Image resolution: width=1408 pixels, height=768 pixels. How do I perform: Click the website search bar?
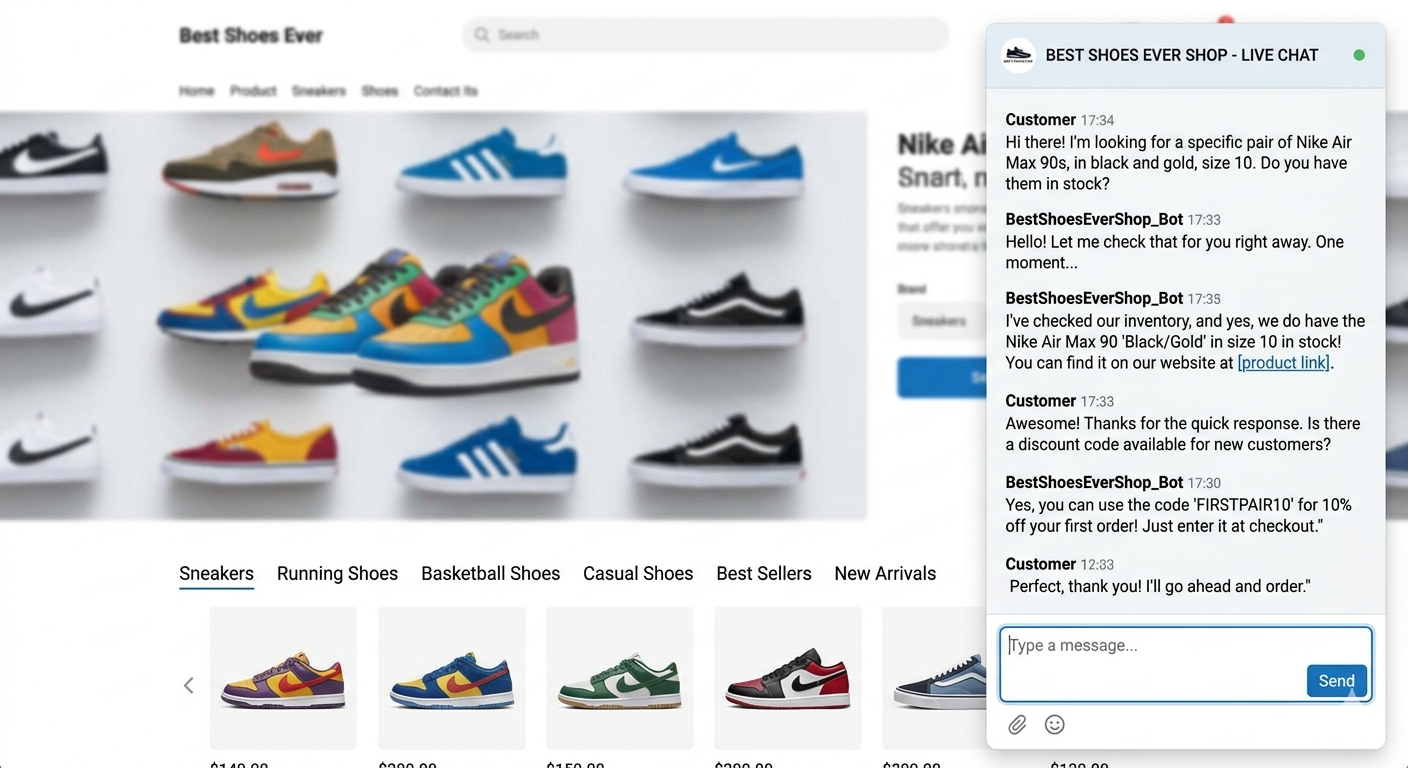(705, 35)
